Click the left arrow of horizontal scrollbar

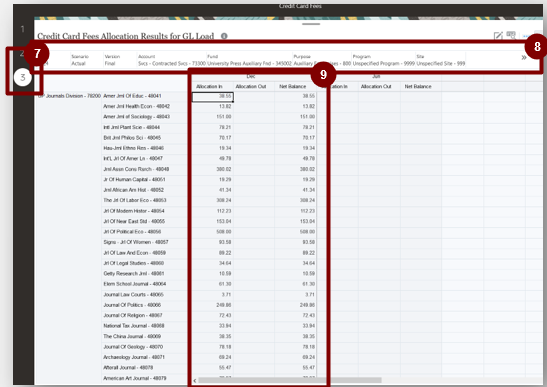tap(195, 380)
